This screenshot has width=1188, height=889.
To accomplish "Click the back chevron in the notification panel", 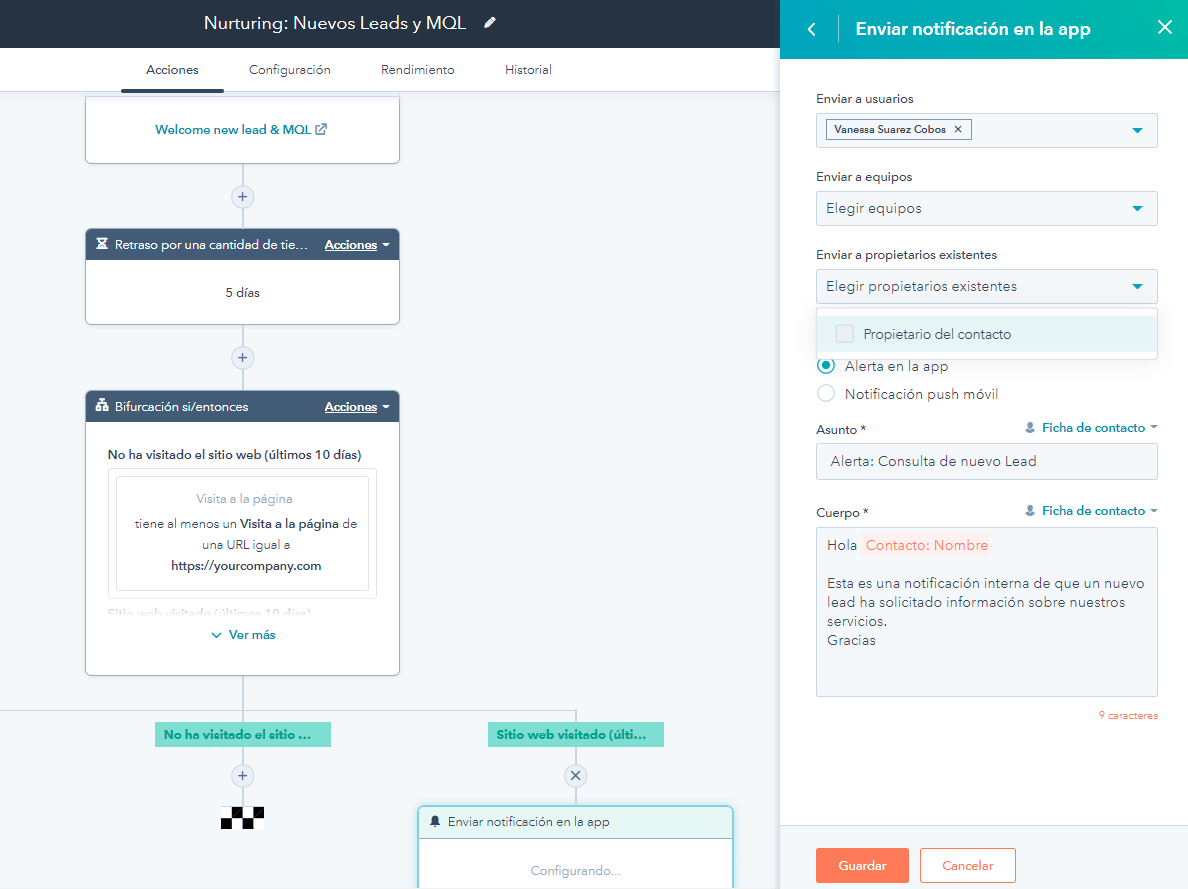I will click(811, 29).
